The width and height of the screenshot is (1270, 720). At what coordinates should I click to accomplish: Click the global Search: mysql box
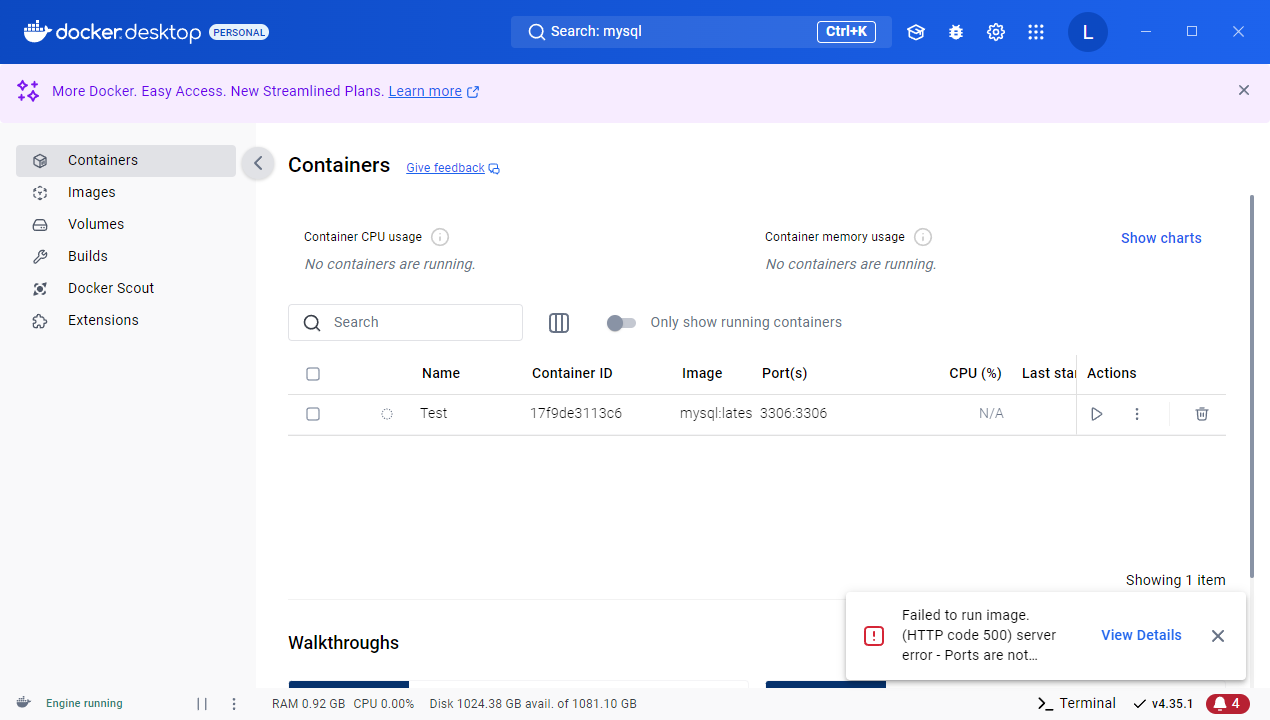701,32
